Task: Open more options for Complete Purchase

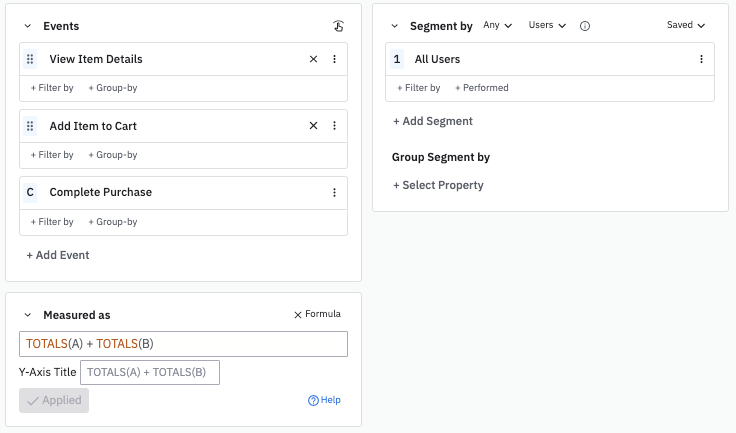Action: [334, 192]
